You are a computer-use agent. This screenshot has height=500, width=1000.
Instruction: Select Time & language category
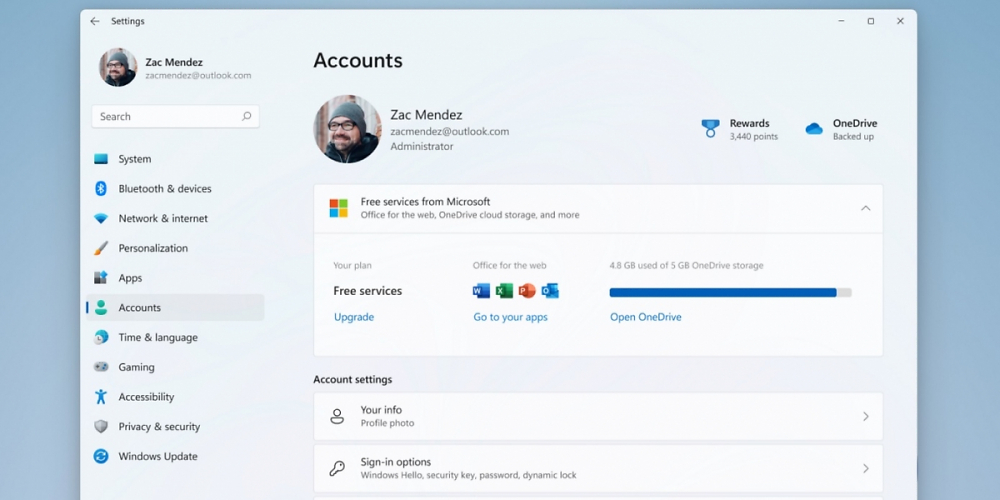(x=175, y=337)
